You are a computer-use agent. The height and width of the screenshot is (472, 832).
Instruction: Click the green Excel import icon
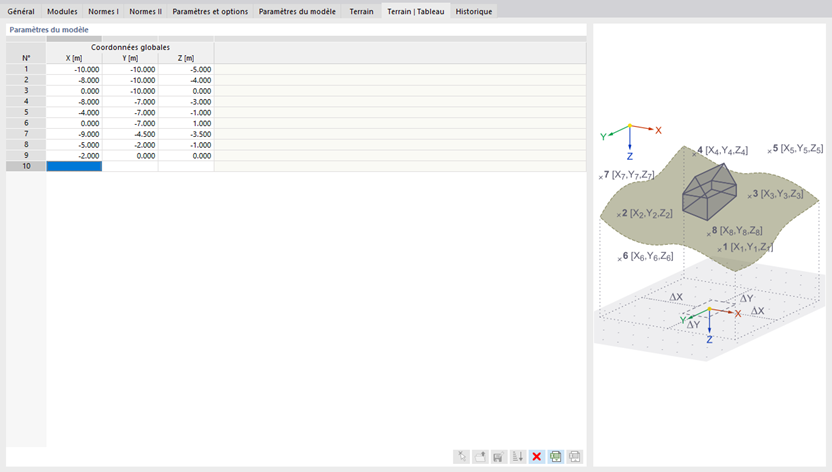(556, 457)
